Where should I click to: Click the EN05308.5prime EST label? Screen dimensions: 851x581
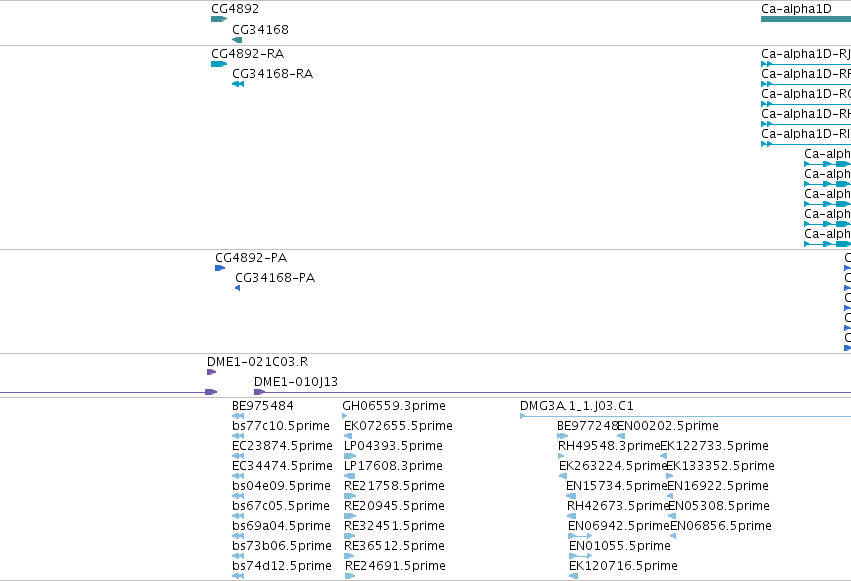[719, 506]
